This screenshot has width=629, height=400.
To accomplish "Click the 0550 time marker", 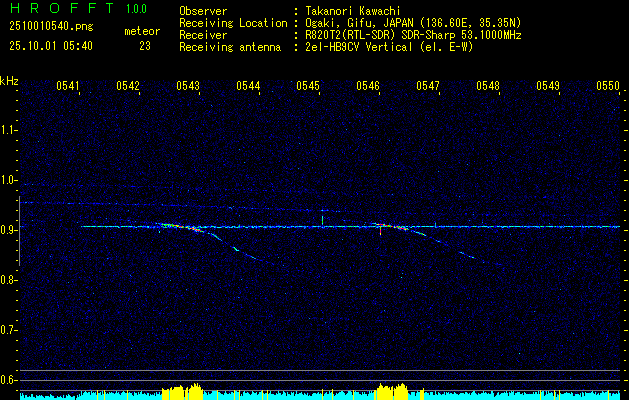I will pos(608,86).
